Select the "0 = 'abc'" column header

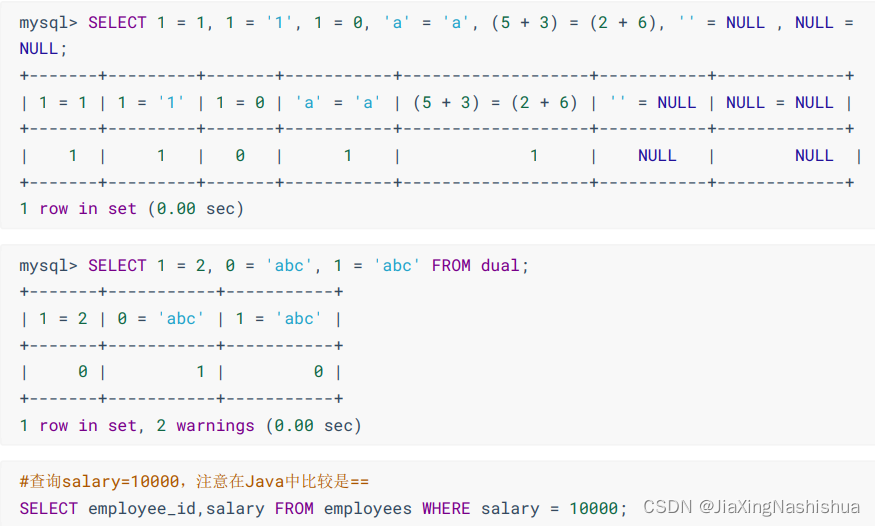(161, 319)
